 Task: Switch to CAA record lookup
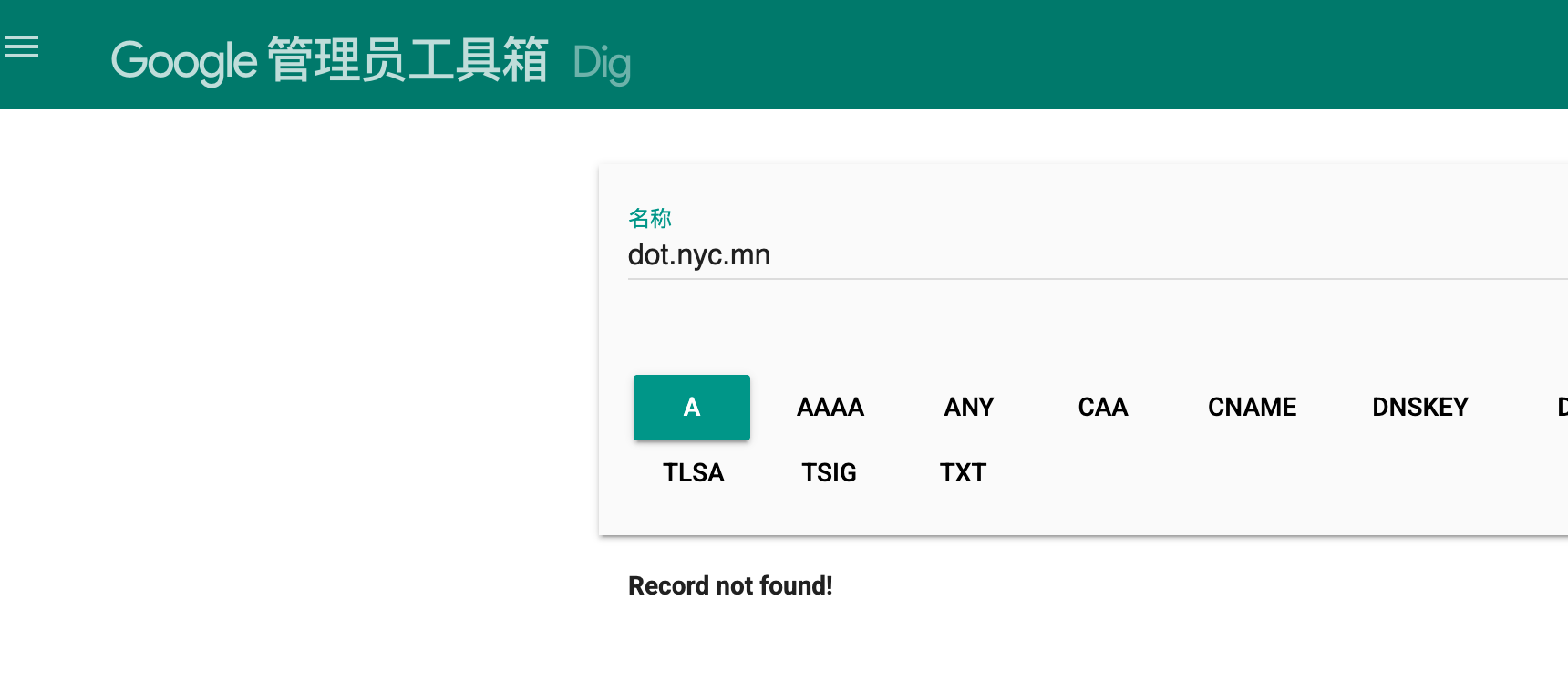point(1103,408)
